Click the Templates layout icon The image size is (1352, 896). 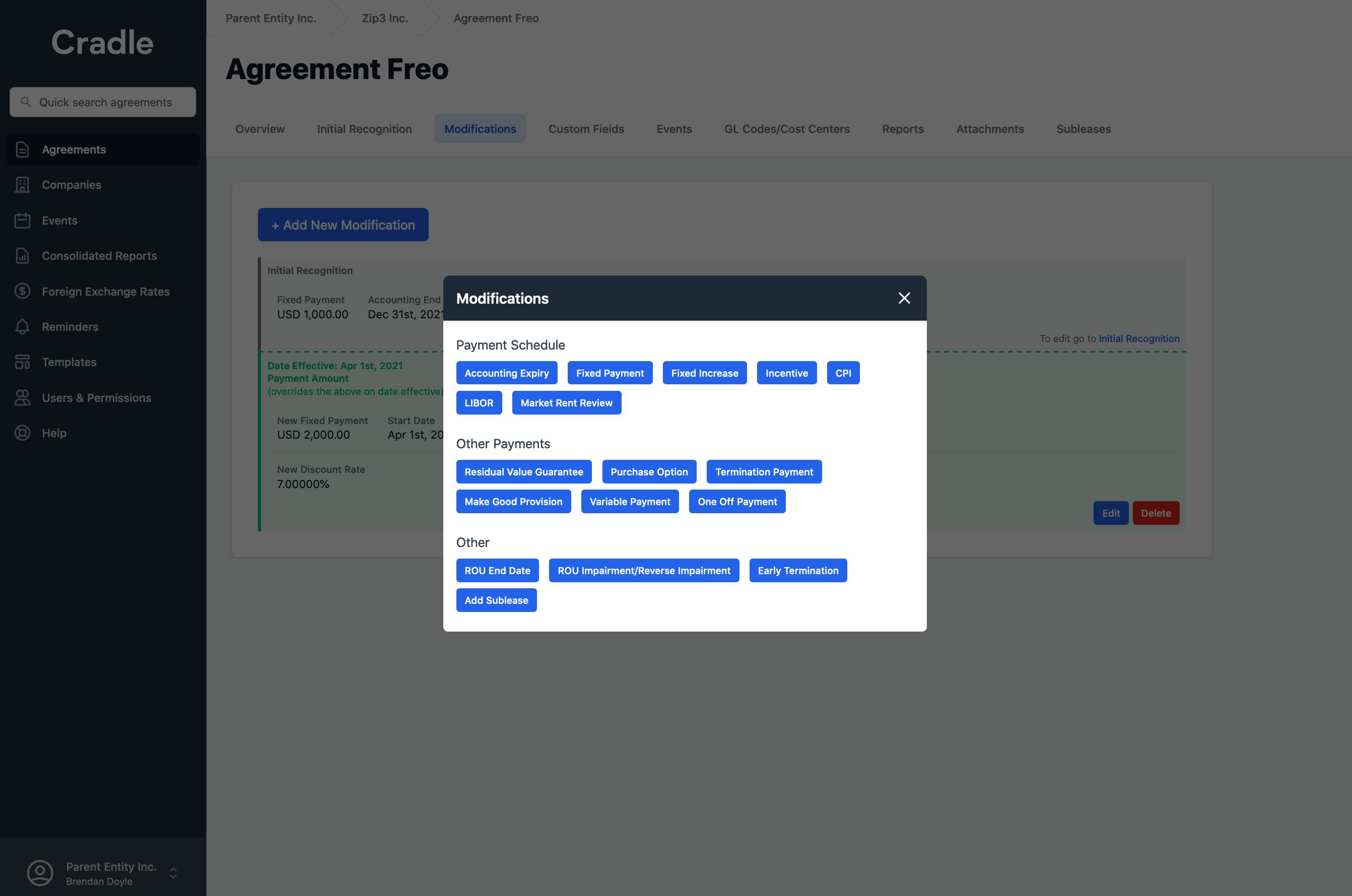click(22, 362)
